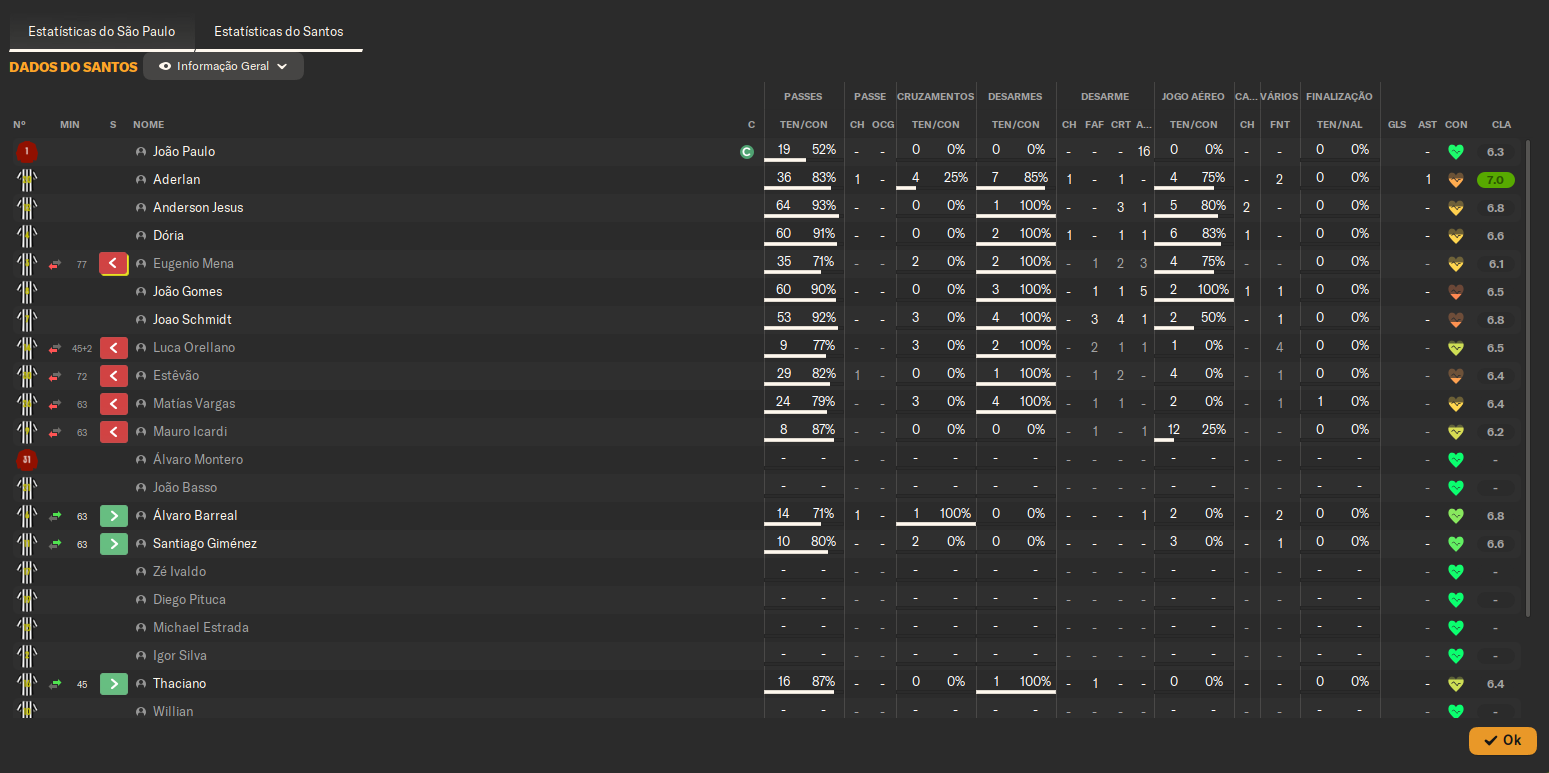Screen dimensions: 1549x773
Task: Click the red substituted-off arrow for Eugenio Mena
Action: point(114,264)
